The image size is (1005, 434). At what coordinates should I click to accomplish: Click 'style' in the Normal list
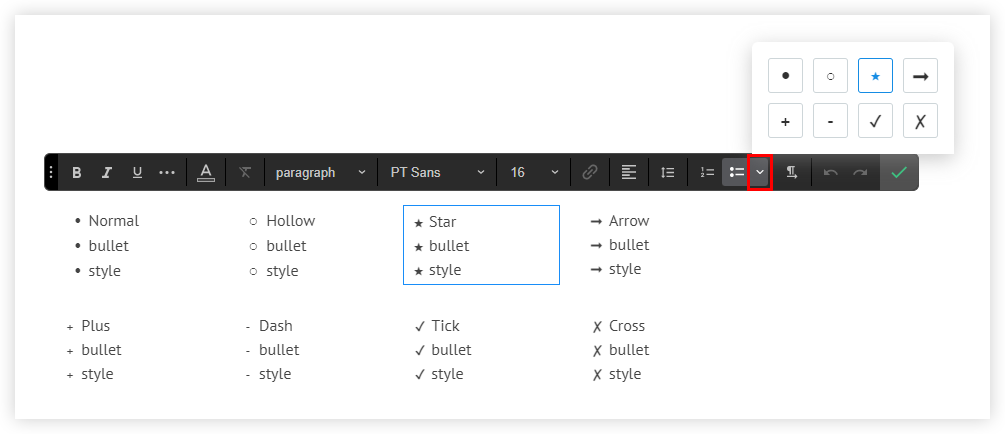tap(104, 271)
